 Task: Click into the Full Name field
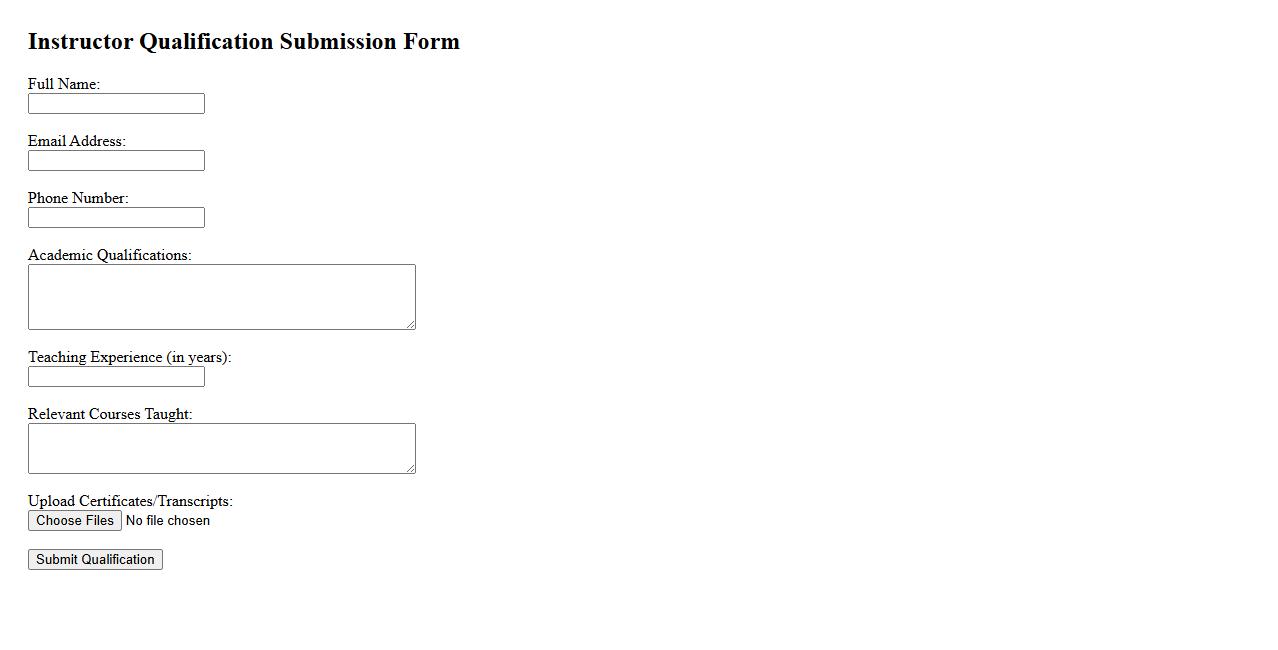coord(116,104)
